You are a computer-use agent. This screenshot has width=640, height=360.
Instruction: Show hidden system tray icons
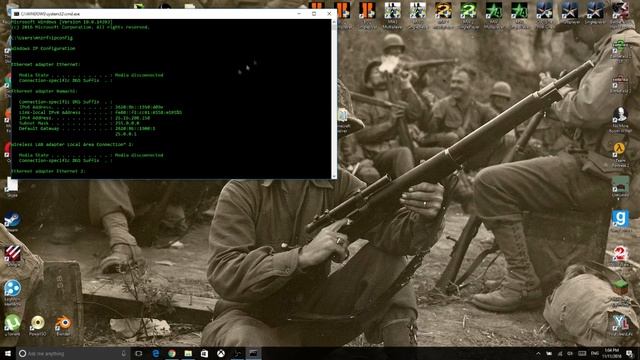click(538, 353)
